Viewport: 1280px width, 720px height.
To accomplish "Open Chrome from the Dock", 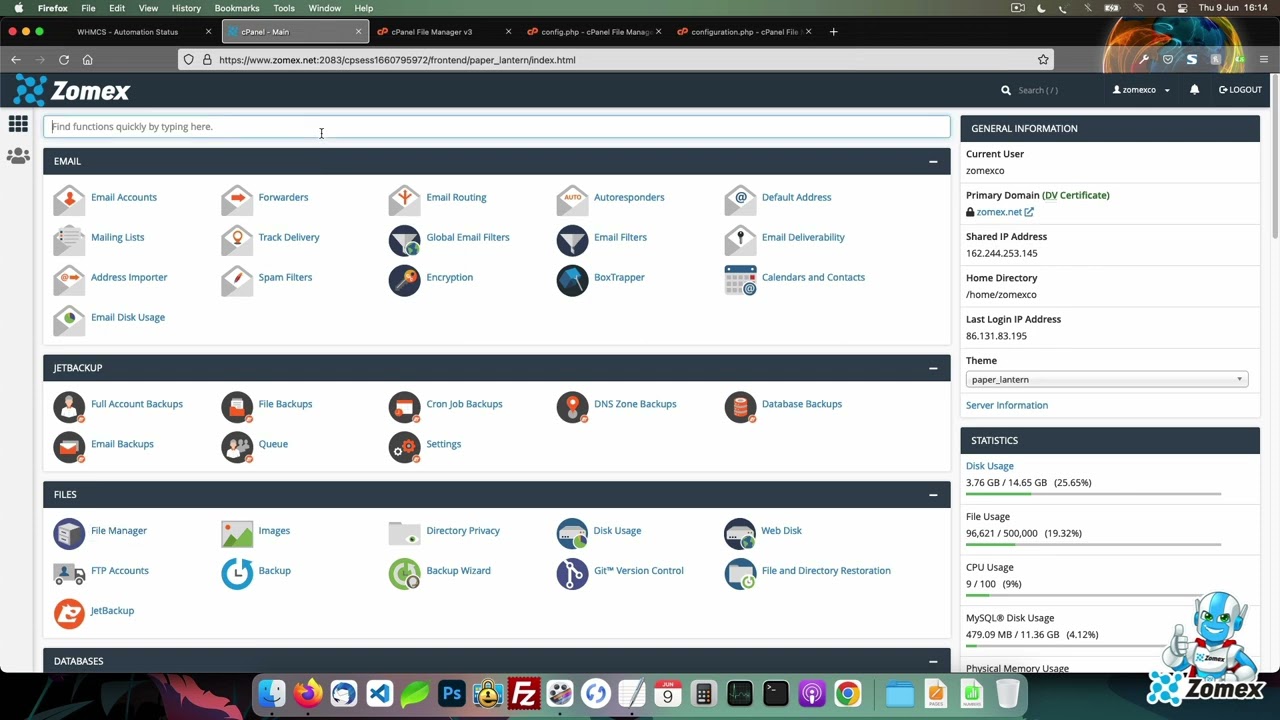I will pos(848,693).
